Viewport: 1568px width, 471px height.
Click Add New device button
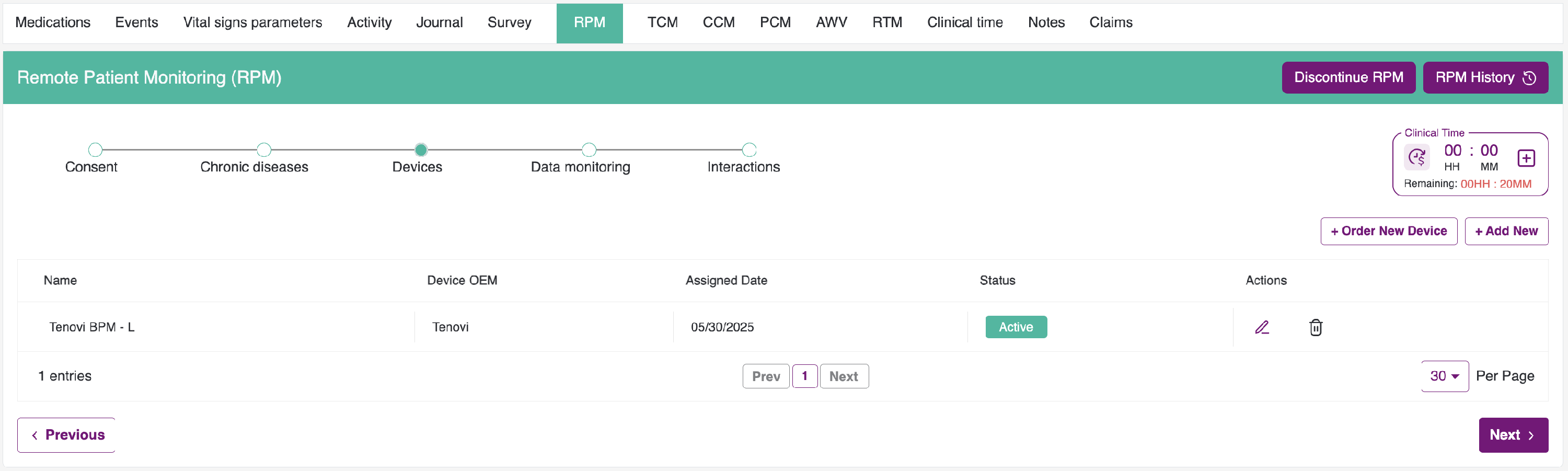coord(1506,231)
